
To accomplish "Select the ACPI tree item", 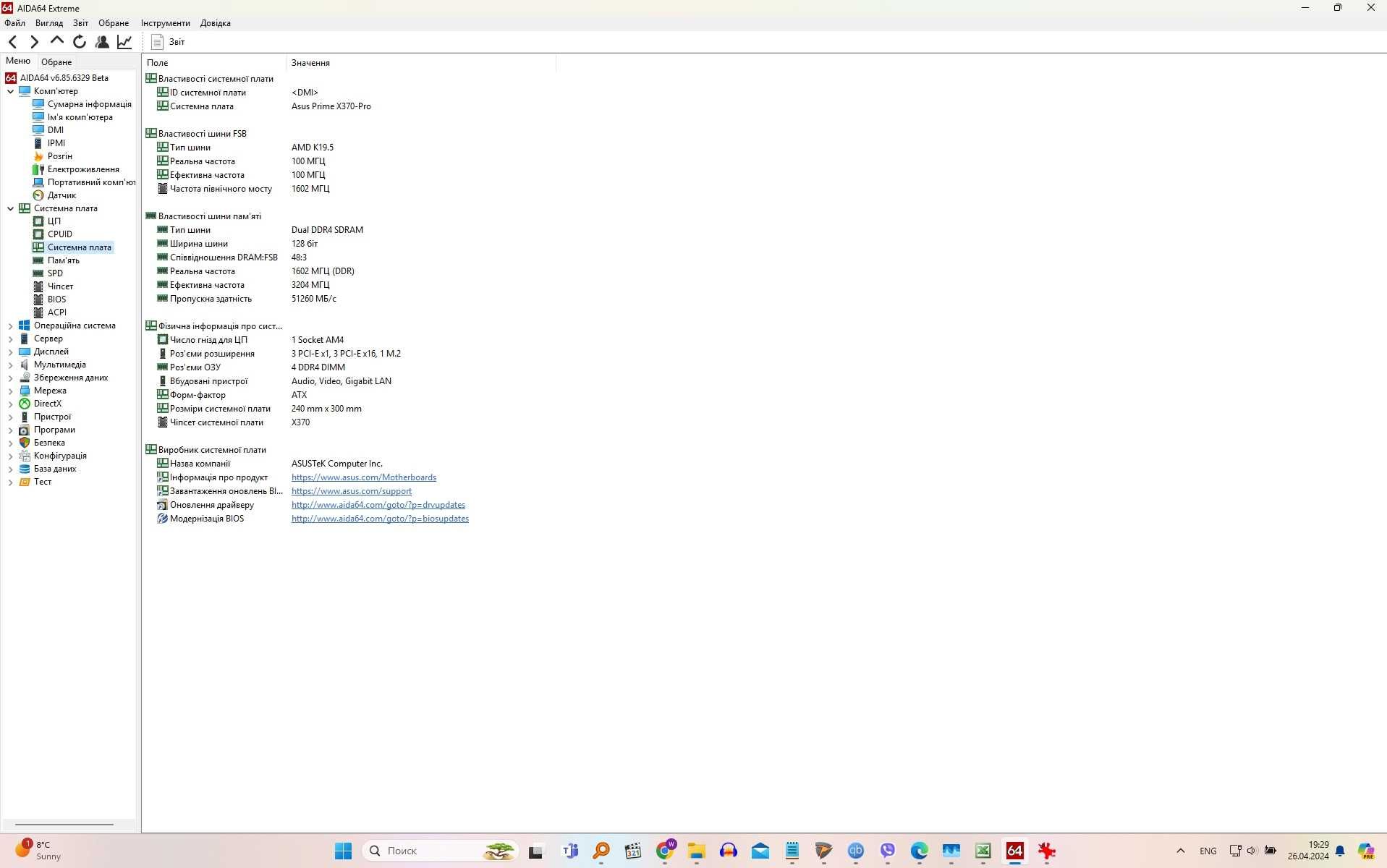I will tap(57, 312).
